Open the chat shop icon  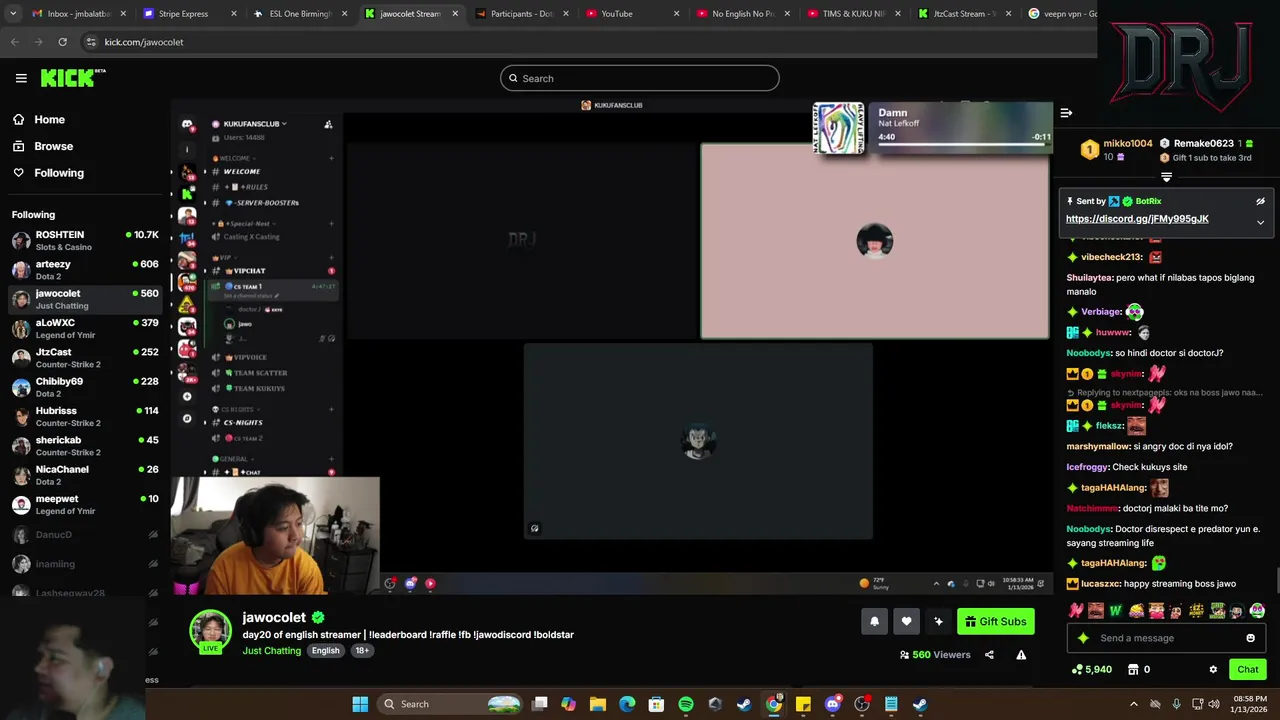(x=1133, y=669)
